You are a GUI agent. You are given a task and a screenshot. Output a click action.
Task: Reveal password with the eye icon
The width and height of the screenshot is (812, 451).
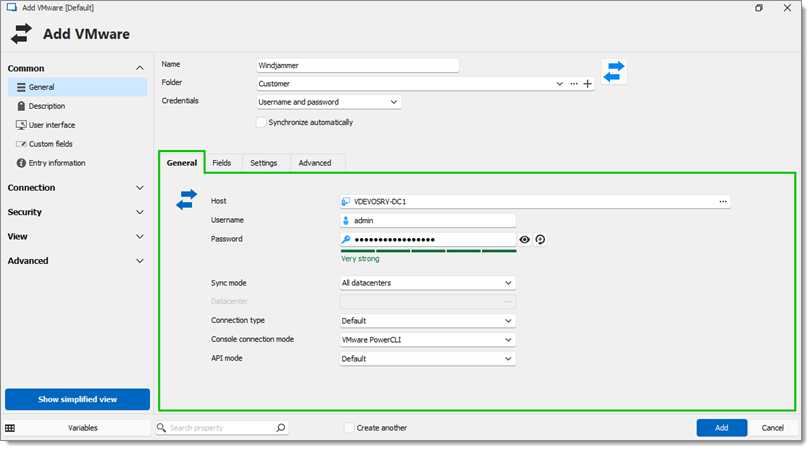525,239
